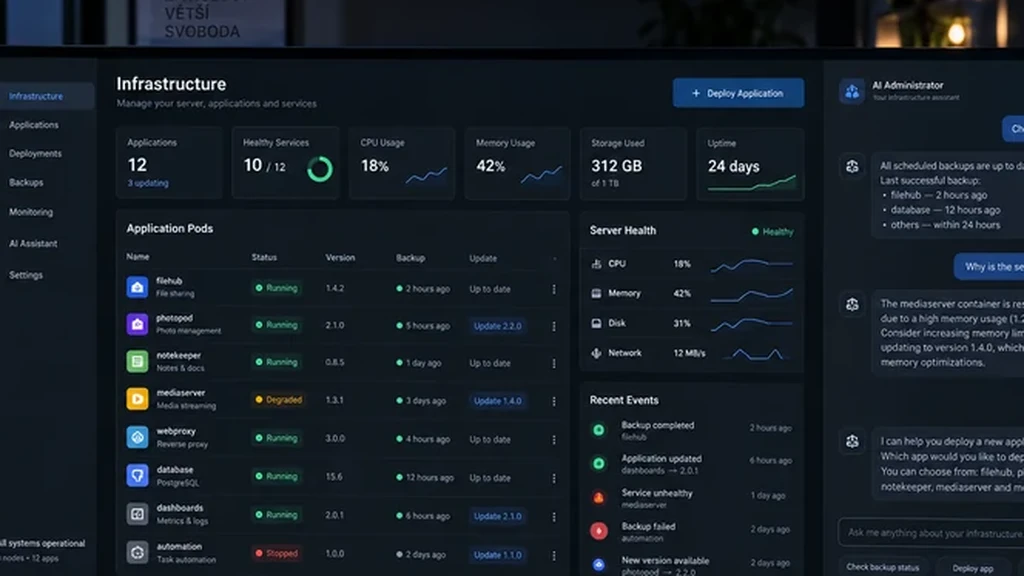Click the Deploy Application button
Screen dimensions: 1024x576
click(738, 93)
